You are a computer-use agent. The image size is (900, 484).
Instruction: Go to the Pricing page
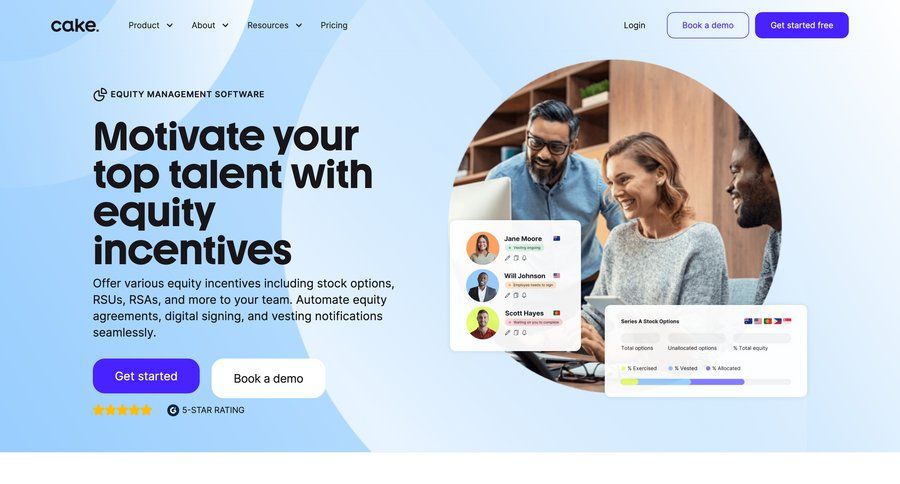pyautogui.click(x=333, y=25)
